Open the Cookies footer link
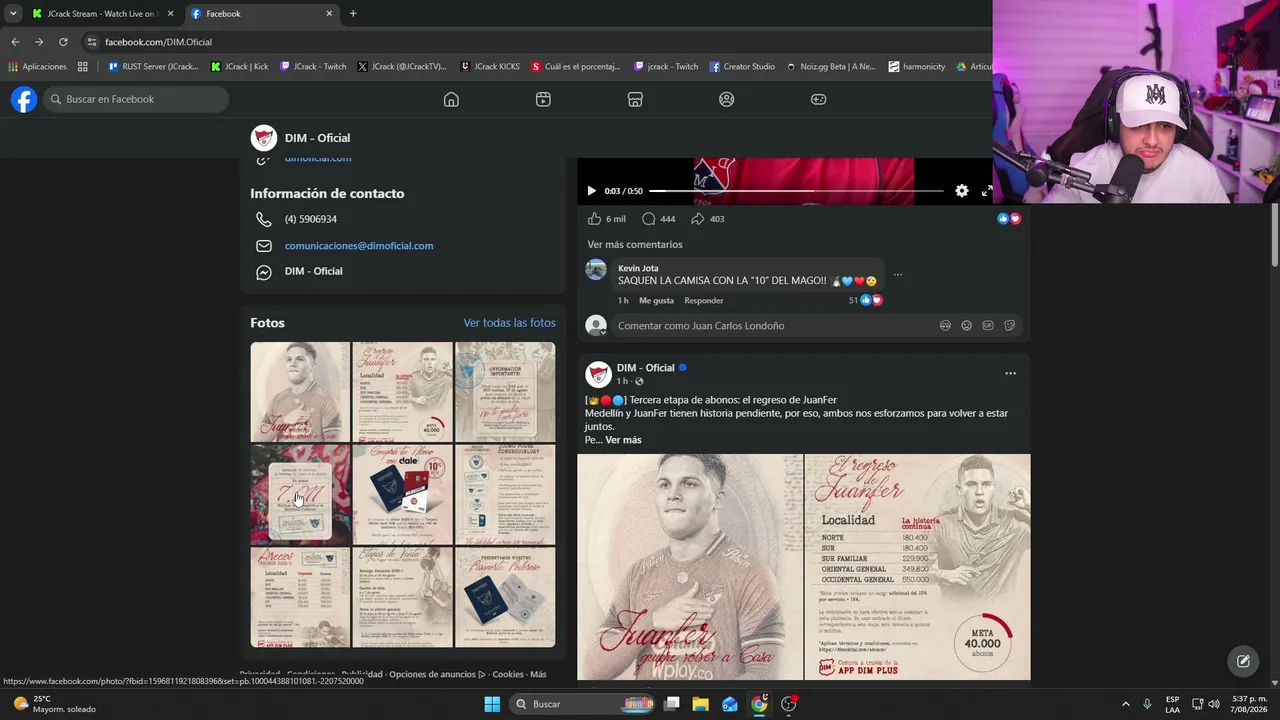The width and height of the screenshot is (1280, 720). [508, 675]
